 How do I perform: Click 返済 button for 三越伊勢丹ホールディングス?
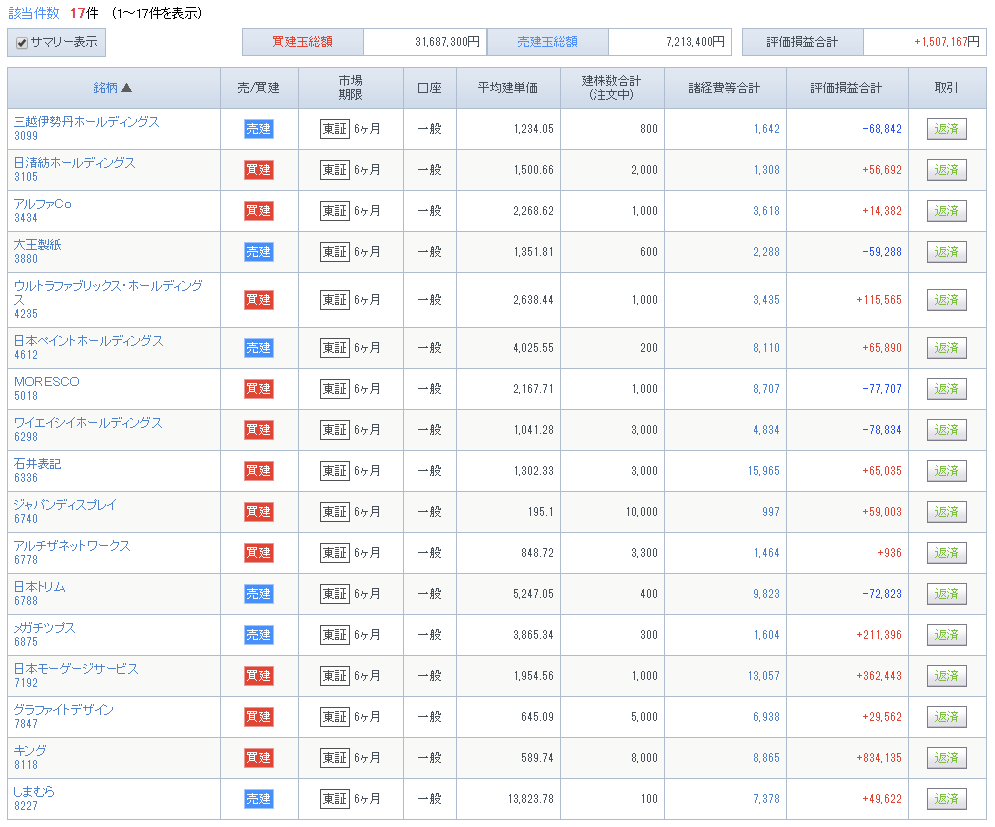point(946,129)
